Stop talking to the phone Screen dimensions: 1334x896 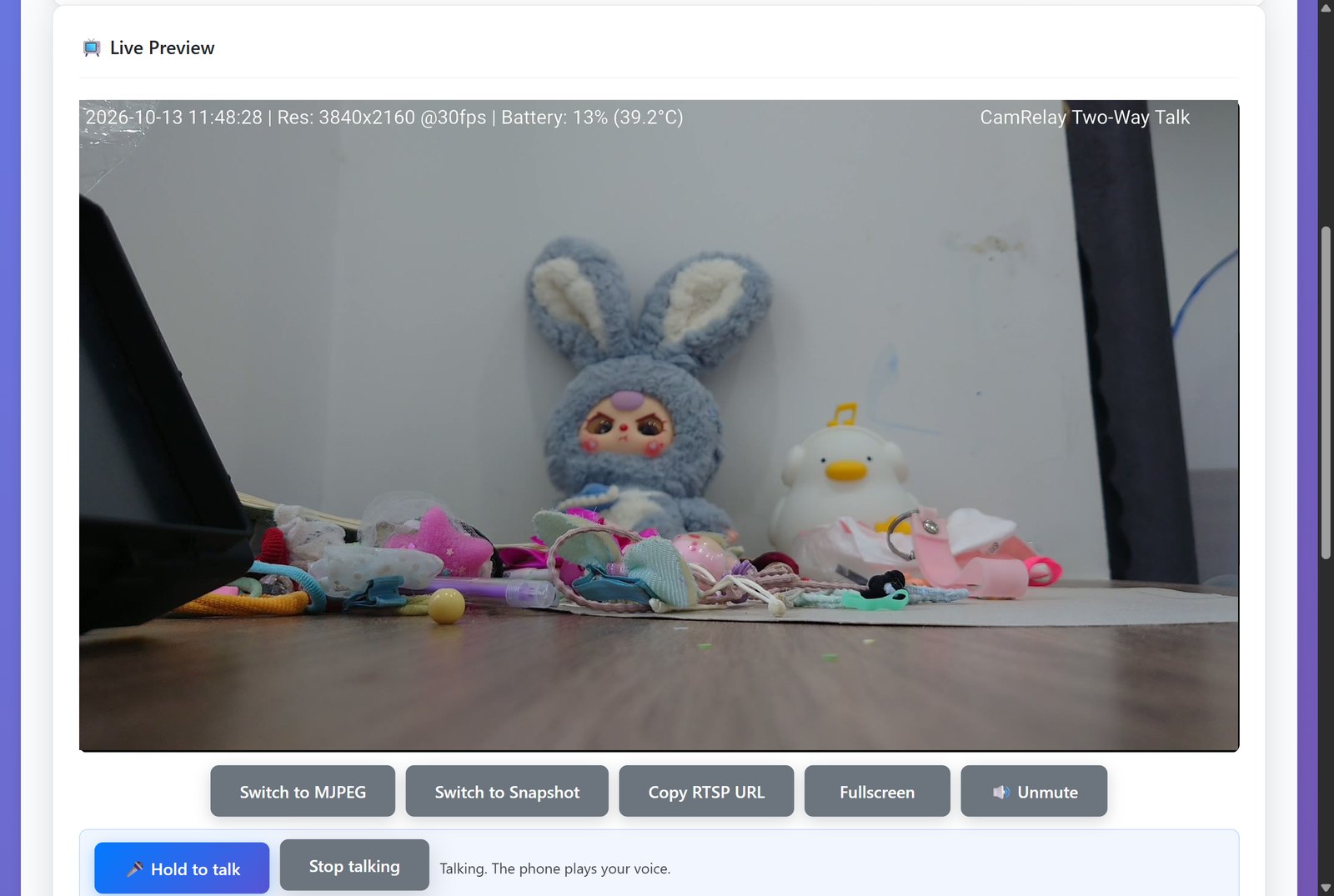[354, 865]
